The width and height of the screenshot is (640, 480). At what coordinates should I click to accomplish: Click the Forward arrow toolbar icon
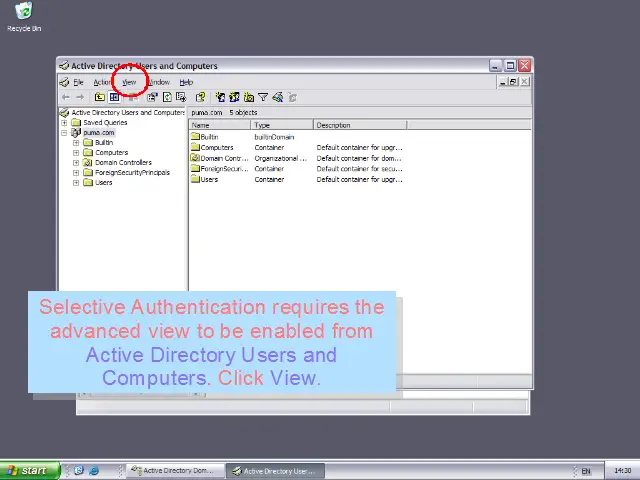pos(80,97)
